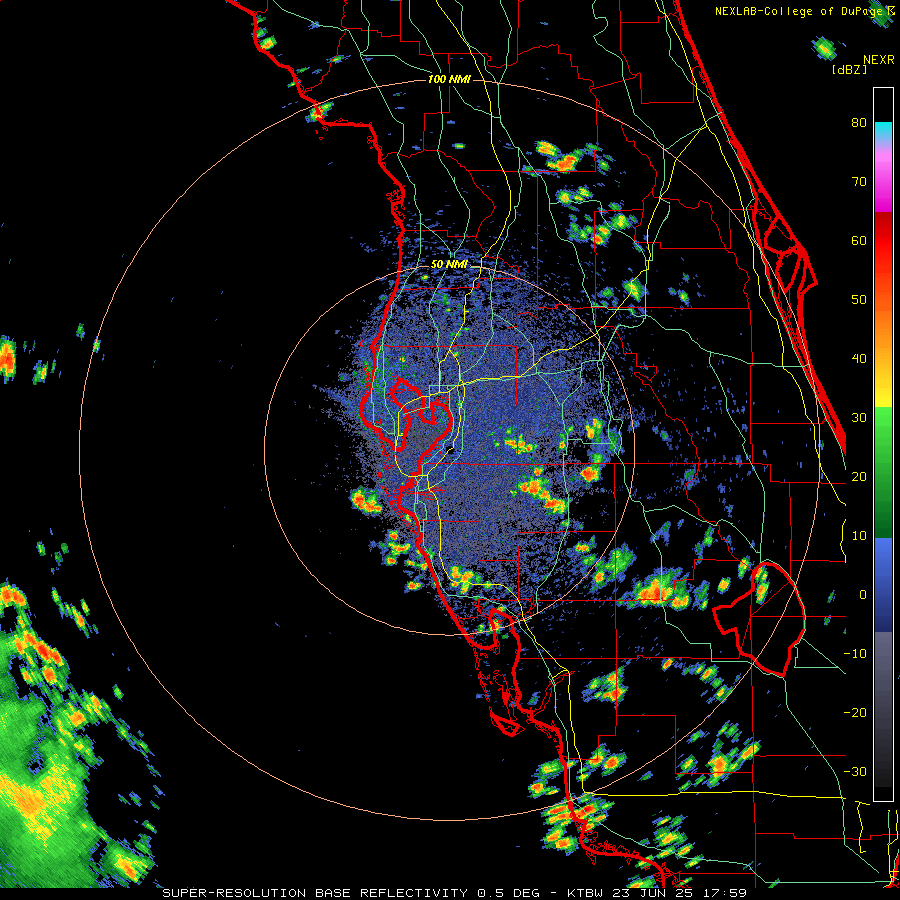Click the "NEXR" label above the color bar
Screen dimensions: 900x900
879,60
